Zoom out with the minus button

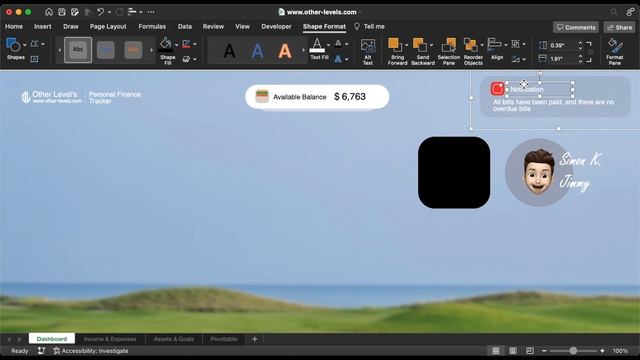[x=544, y=351]
